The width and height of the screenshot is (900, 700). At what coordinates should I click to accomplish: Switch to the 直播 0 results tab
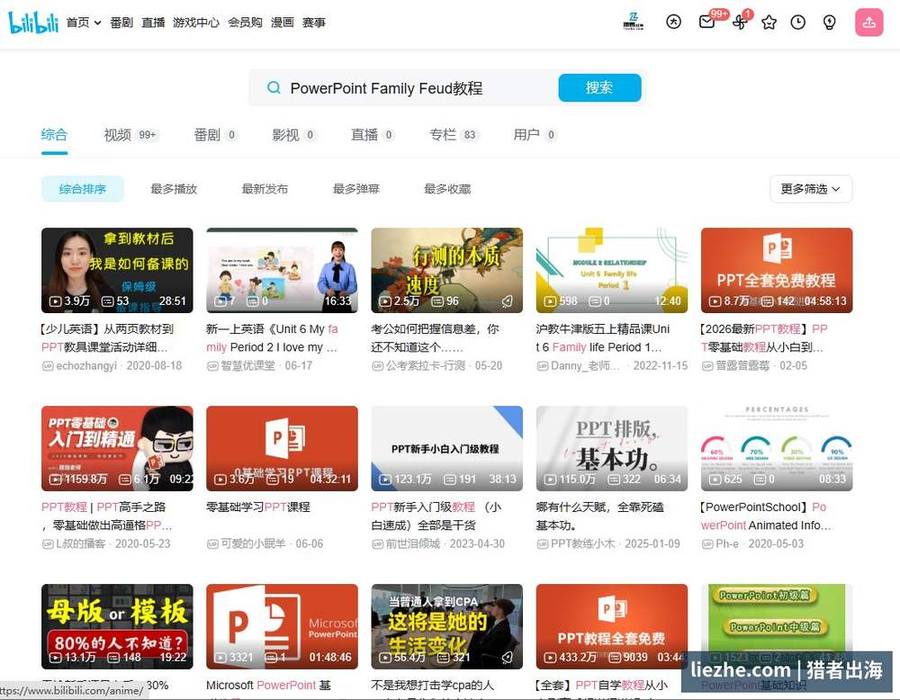[x=373, y=135]
